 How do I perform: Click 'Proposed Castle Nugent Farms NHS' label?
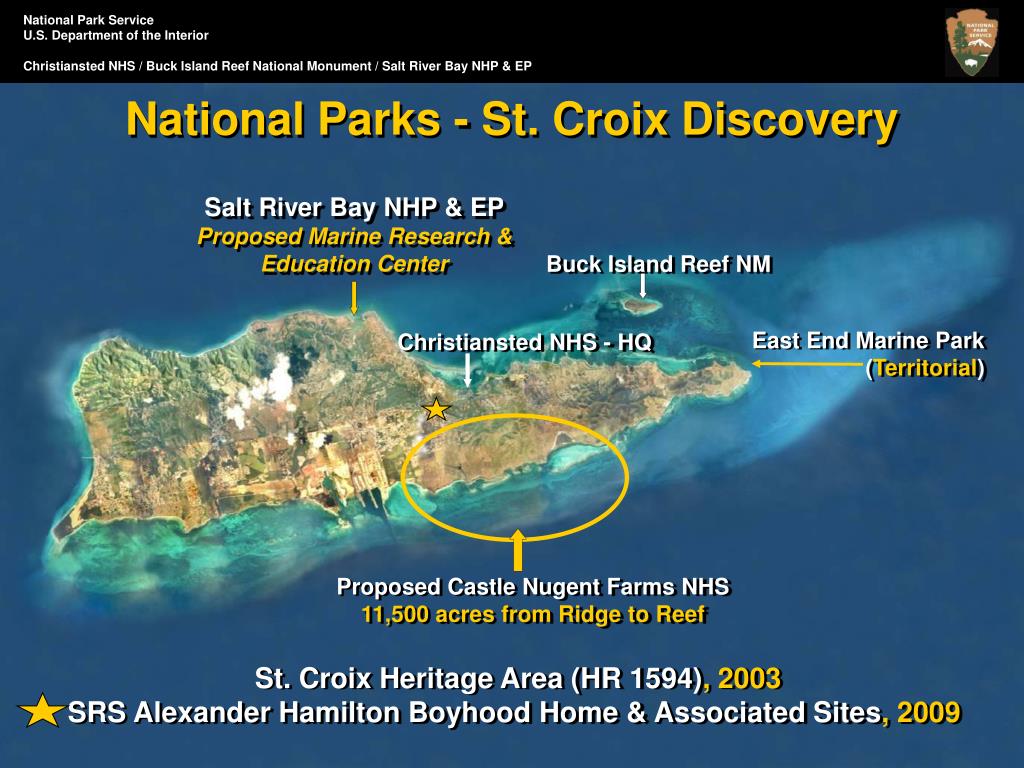[533, 586]
